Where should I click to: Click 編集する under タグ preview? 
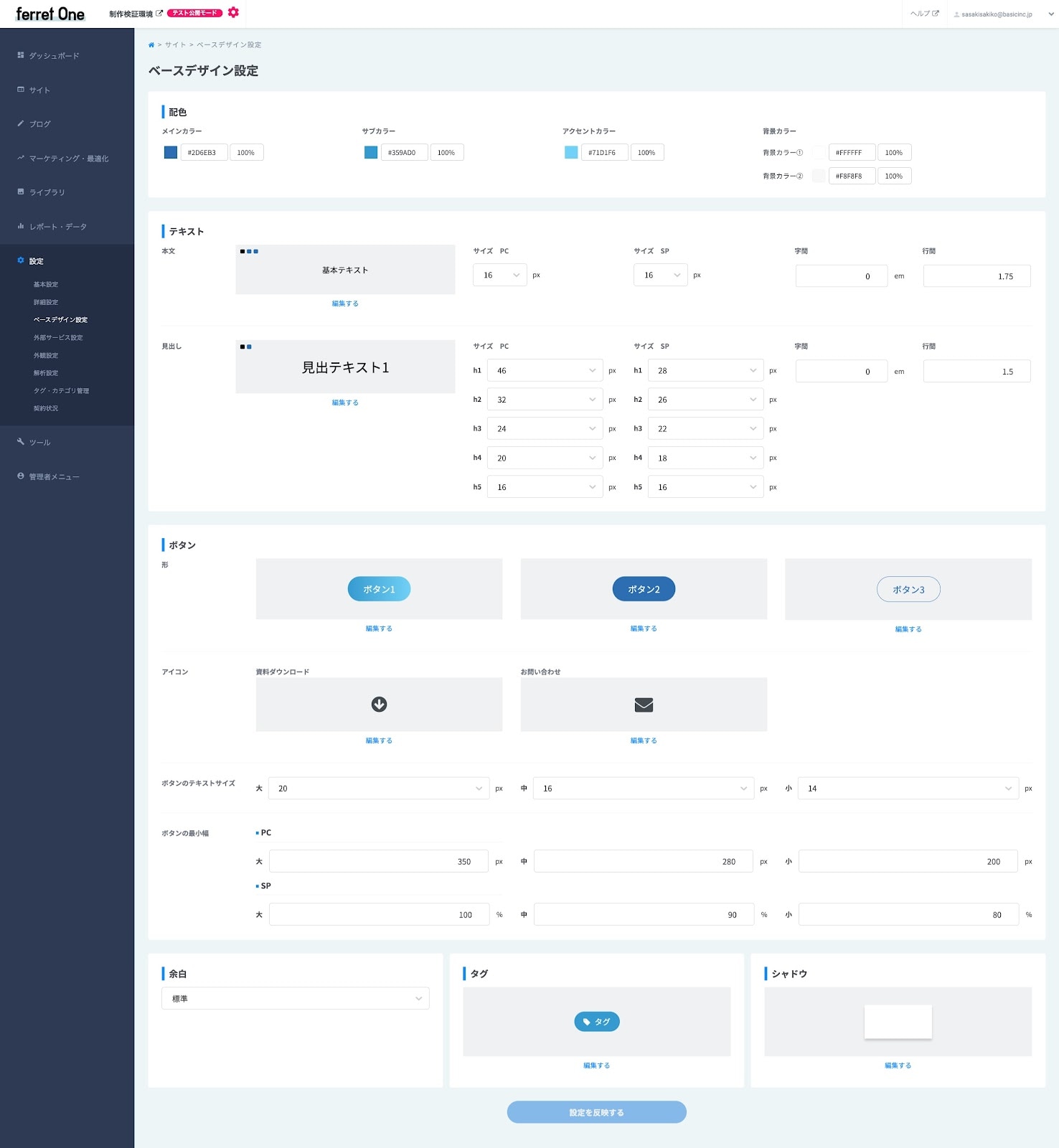click(x=596, y=1066)
